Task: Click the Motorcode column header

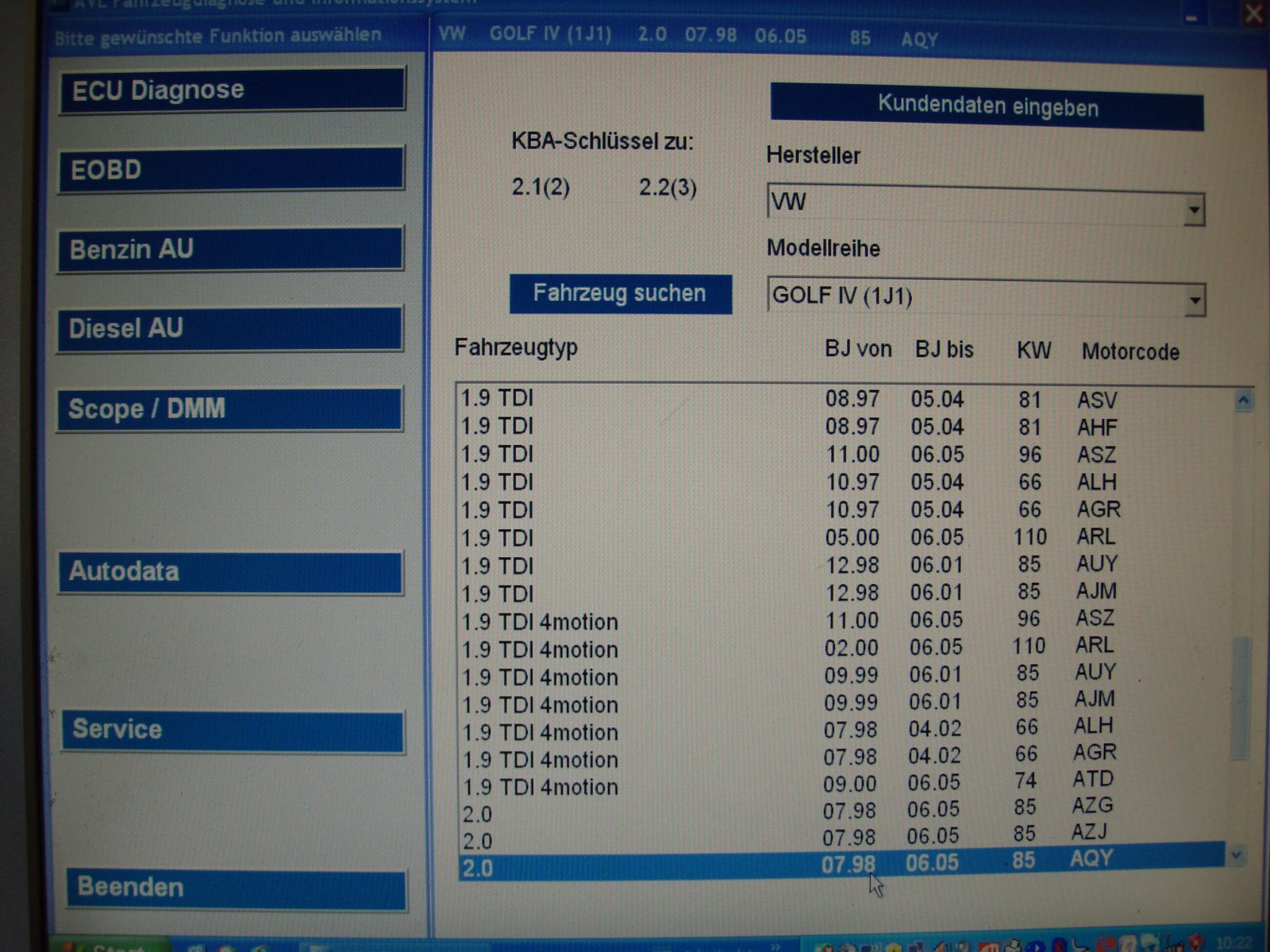Action: point(1130,351)
